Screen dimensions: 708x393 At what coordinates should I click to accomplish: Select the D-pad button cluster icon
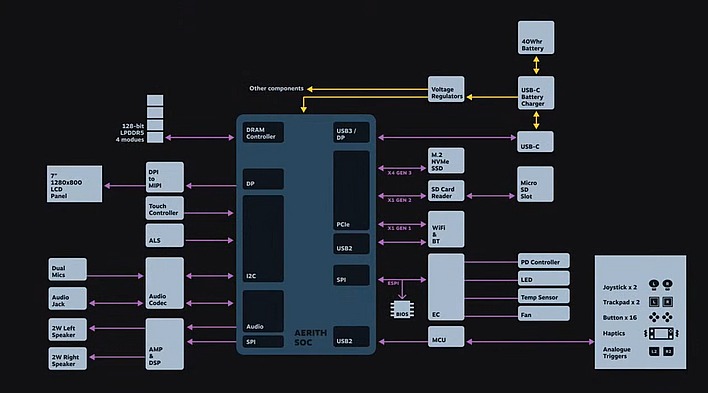pos(654,317)
